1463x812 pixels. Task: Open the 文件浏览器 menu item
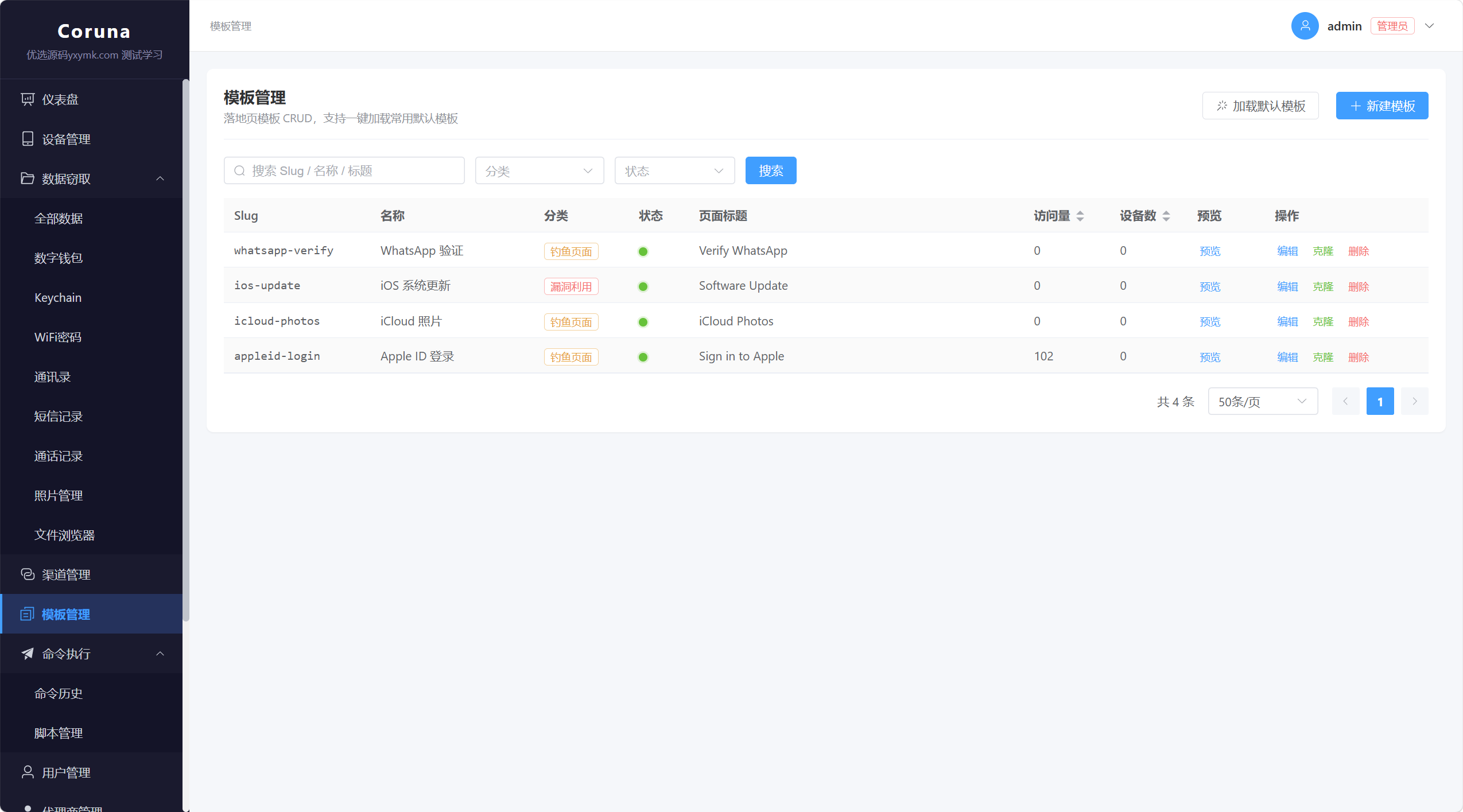(92, 535)
